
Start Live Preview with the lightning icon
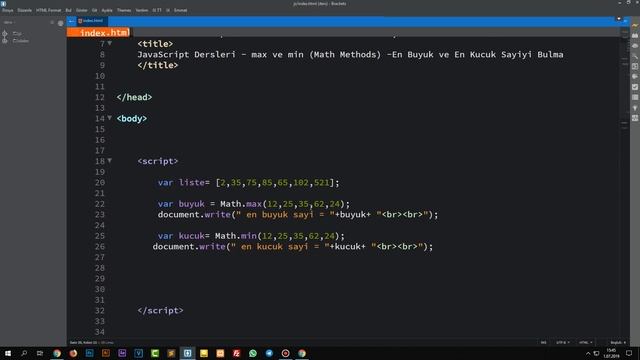(x=635, y=26)
